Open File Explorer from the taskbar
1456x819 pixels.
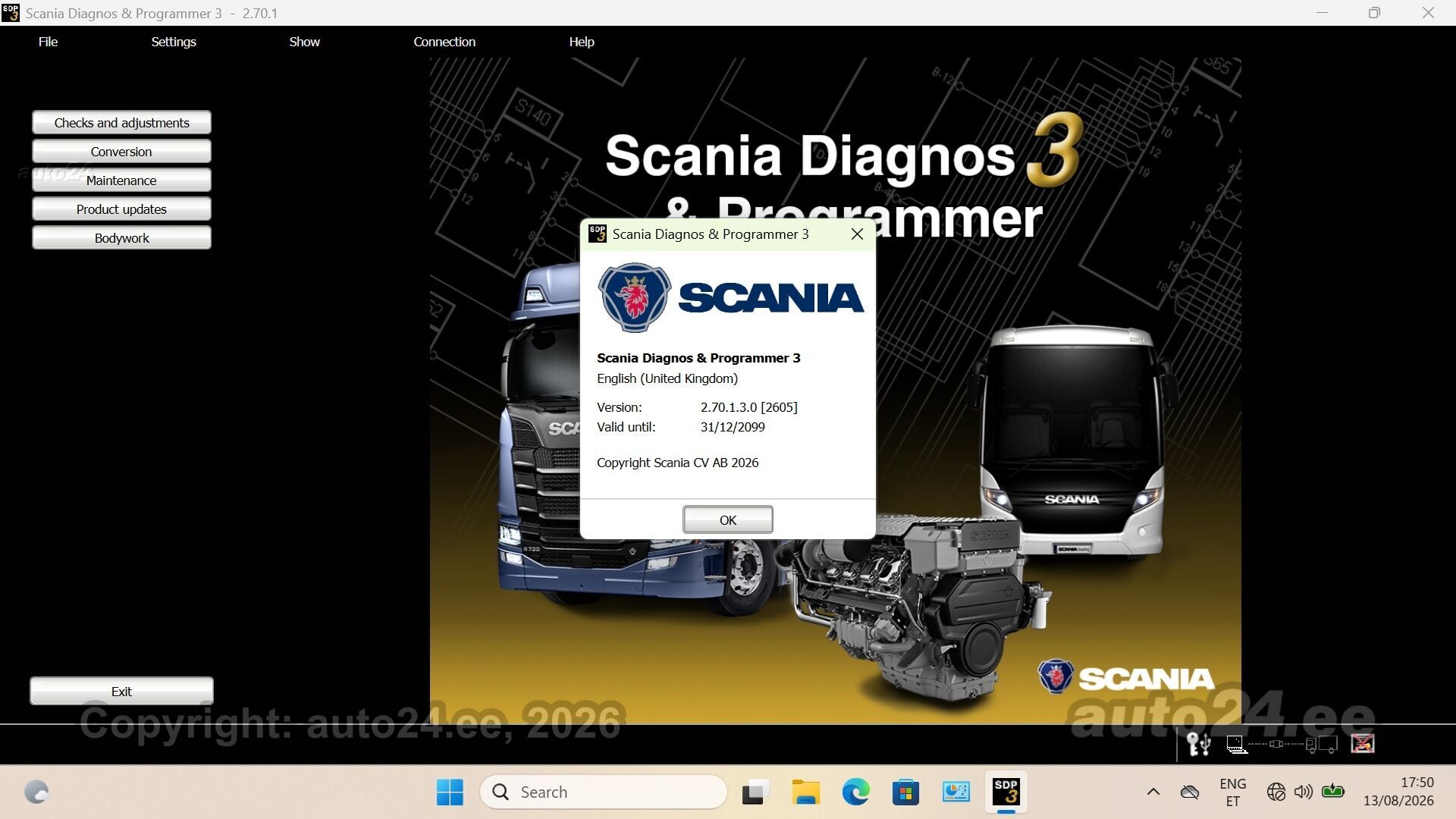click(805, 792)
